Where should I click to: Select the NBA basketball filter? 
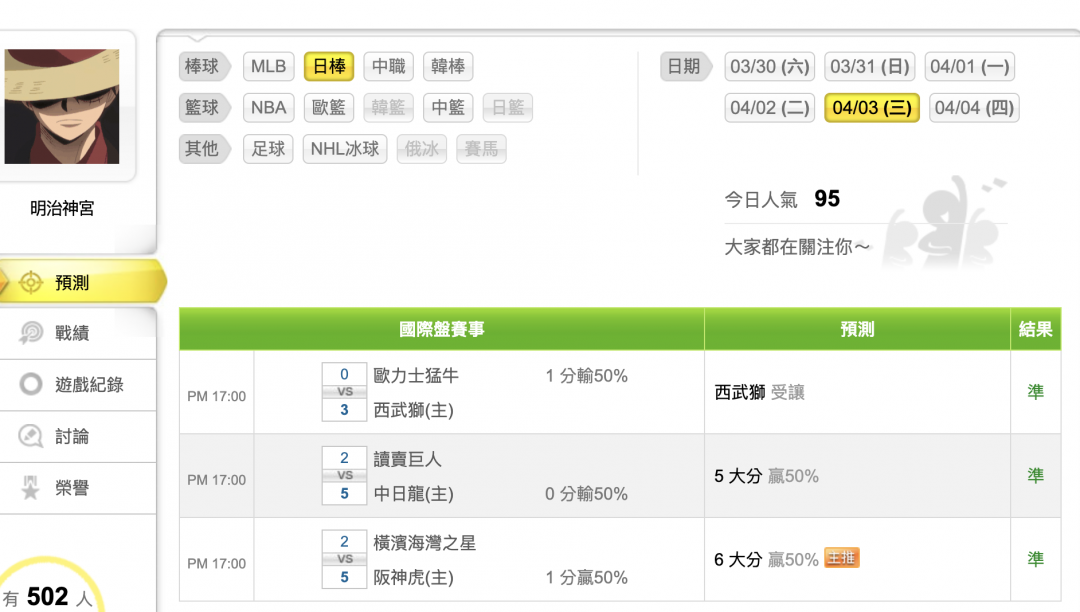[x=269, y=107]
